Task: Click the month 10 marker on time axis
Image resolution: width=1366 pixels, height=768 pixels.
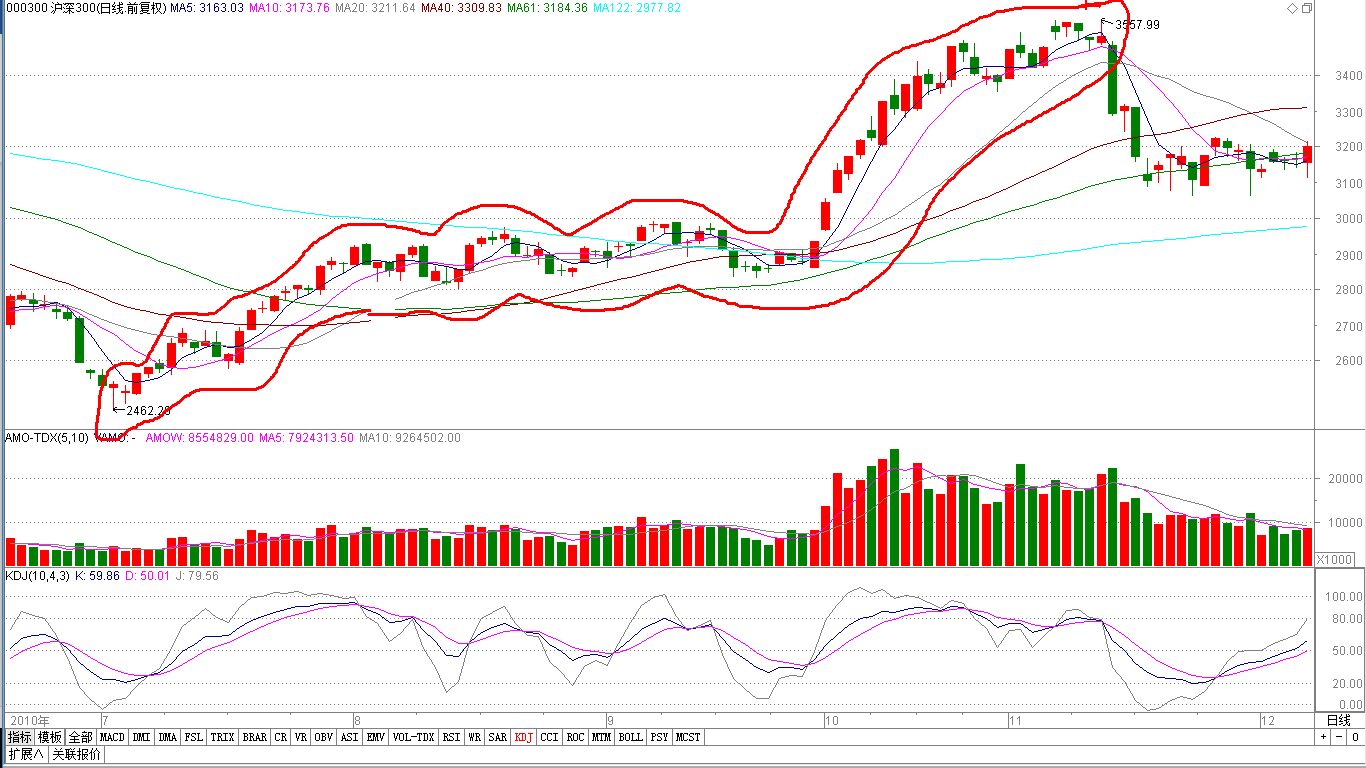Action: click(x=831, y=720)
